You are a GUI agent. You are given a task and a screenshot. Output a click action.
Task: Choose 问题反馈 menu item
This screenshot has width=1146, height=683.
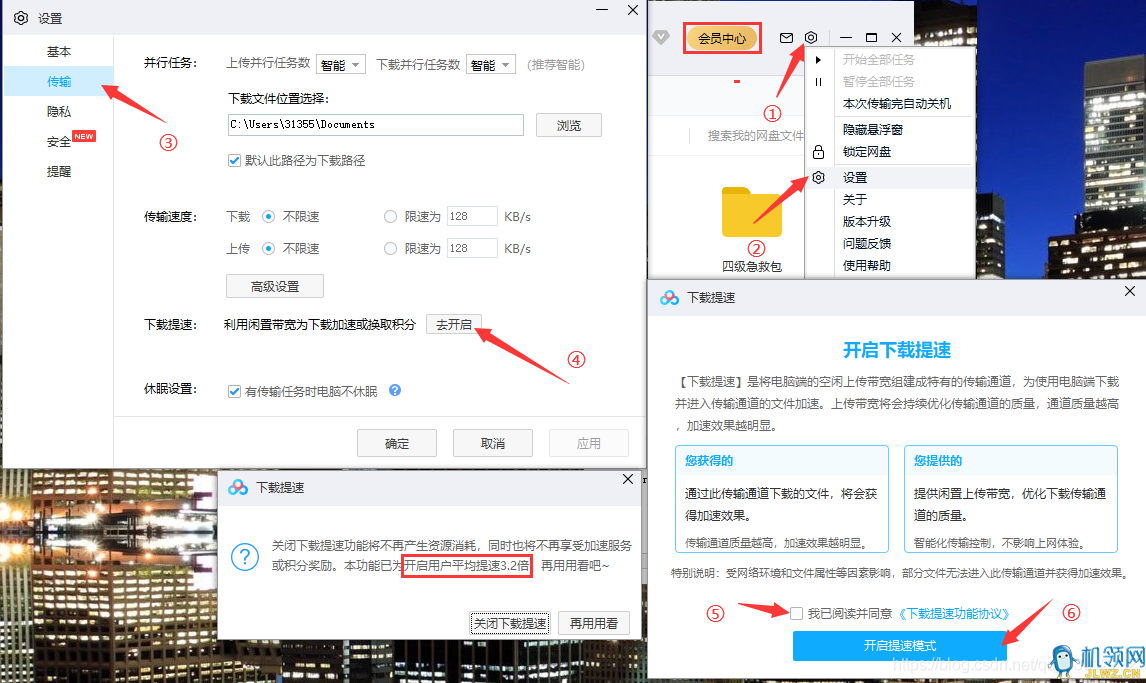point(867,243)
